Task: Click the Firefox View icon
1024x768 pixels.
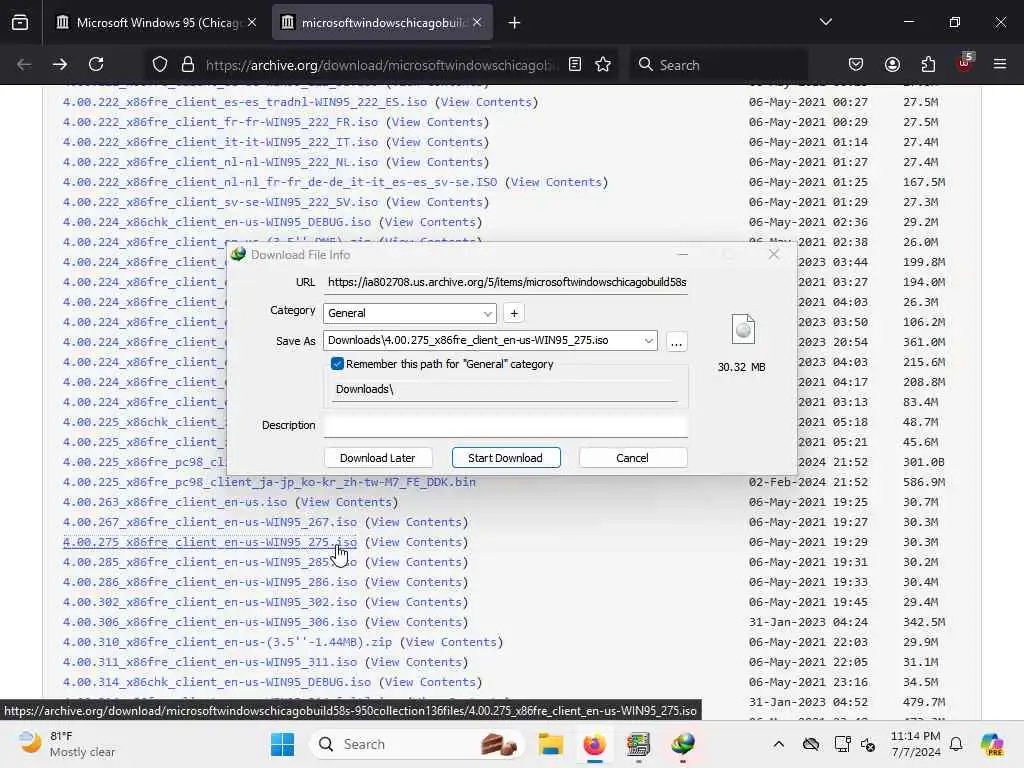Action: pyautogui.click(x=20, y=23)
